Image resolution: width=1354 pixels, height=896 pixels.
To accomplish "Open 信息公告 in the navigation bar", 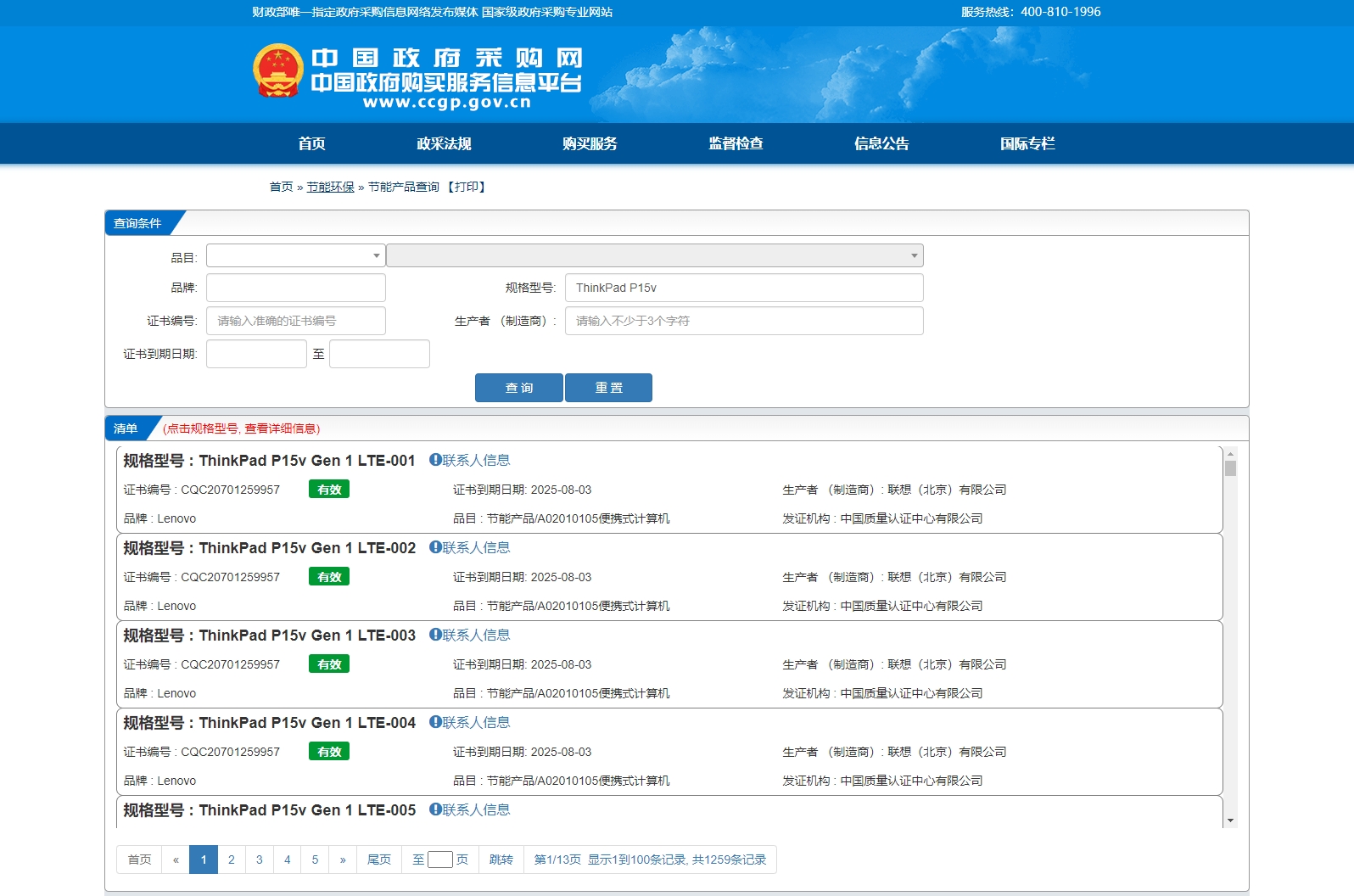I will click(881, 143).
